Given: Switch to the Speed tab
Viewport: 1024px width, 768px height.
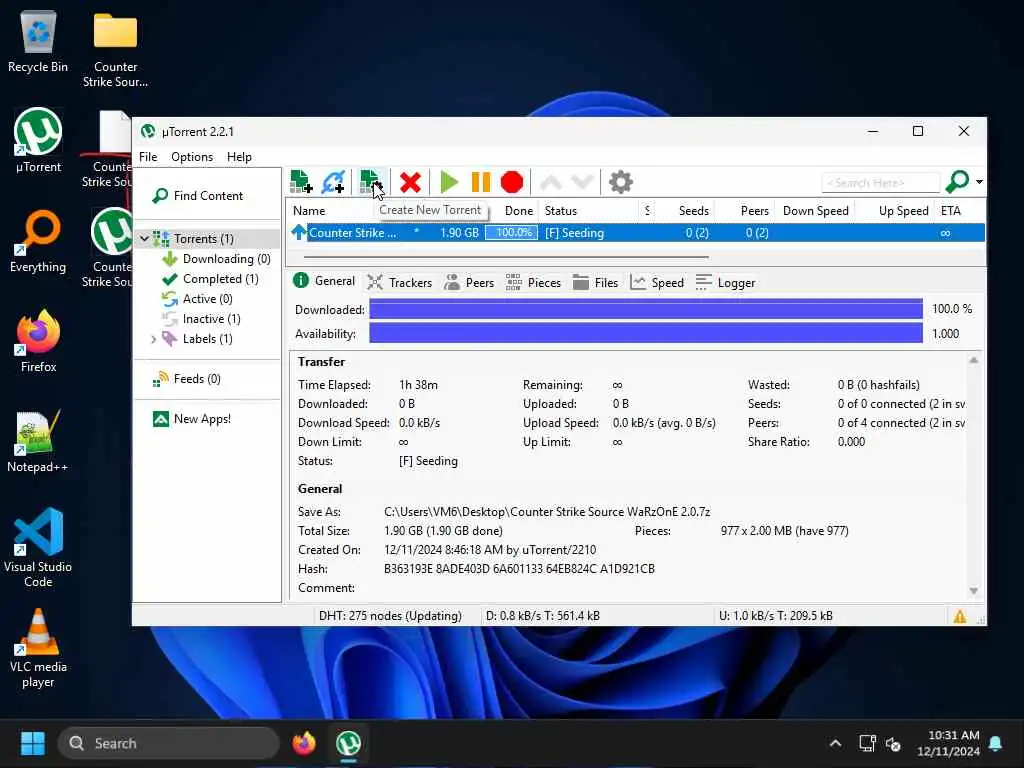Looking at the screenshot, I should 657,283.
